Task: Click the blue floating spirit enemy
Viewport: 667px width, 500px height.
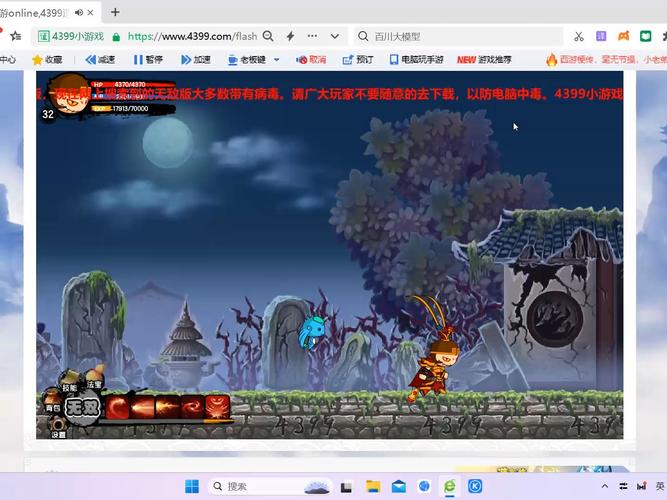Action: coord(312,332)
